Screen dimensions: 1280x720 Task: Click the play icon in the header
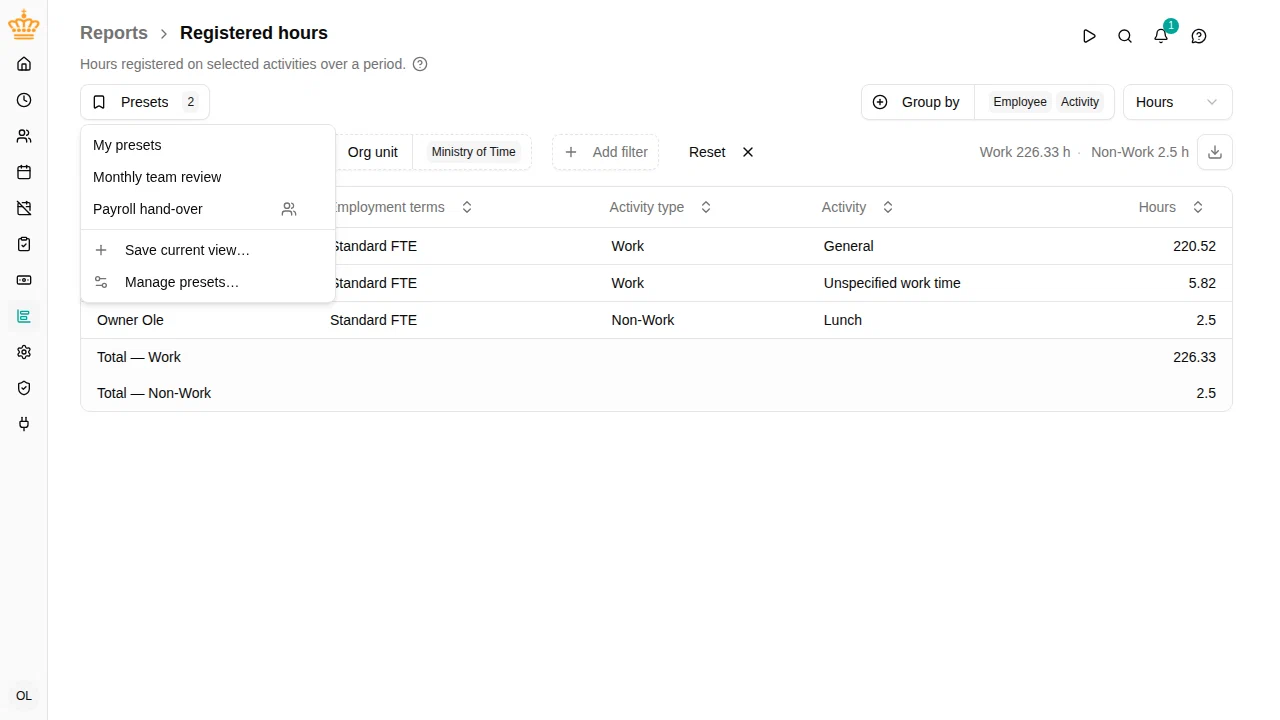1089,36
